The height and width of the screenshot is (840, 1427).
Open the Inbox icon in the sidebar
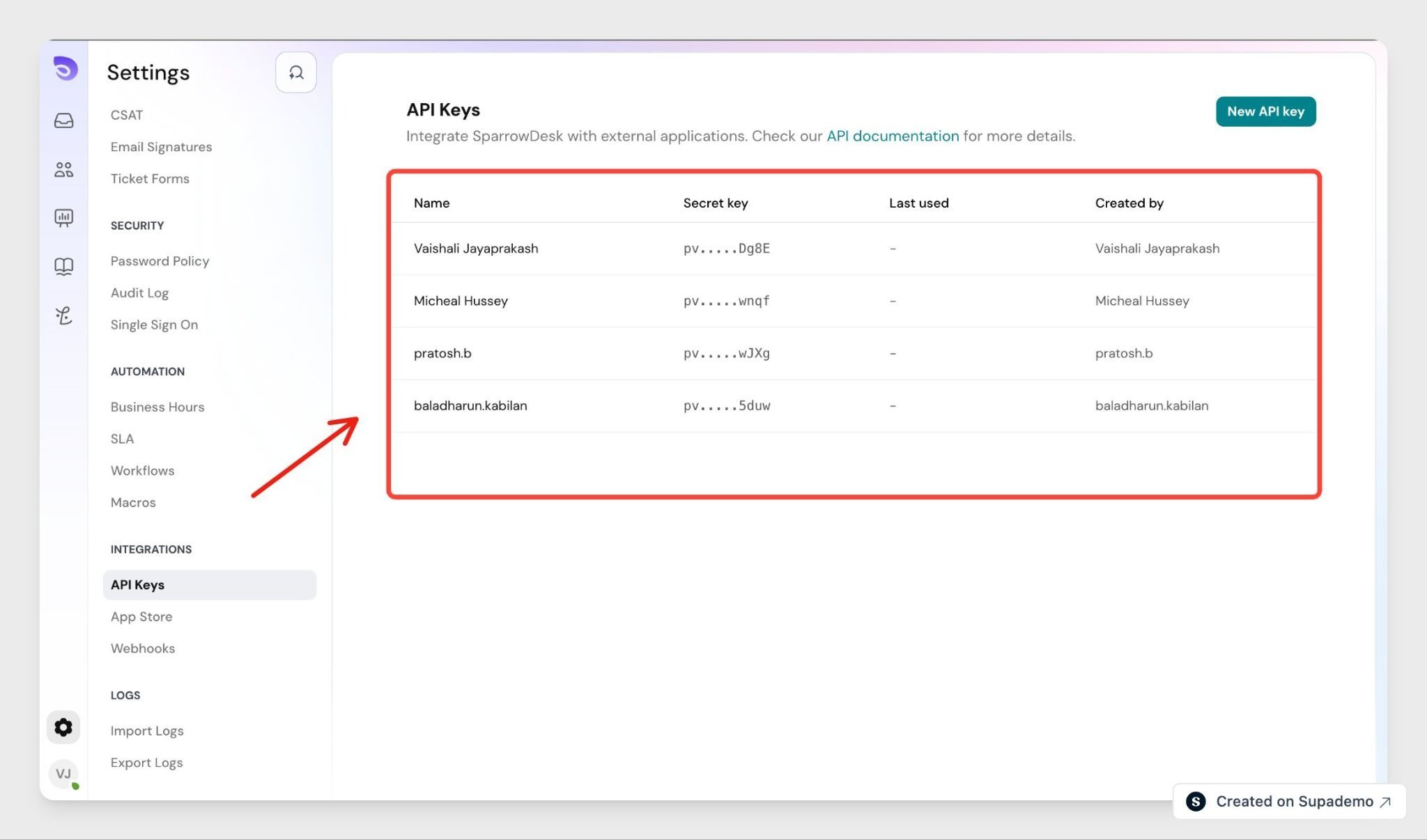[64, 120]
